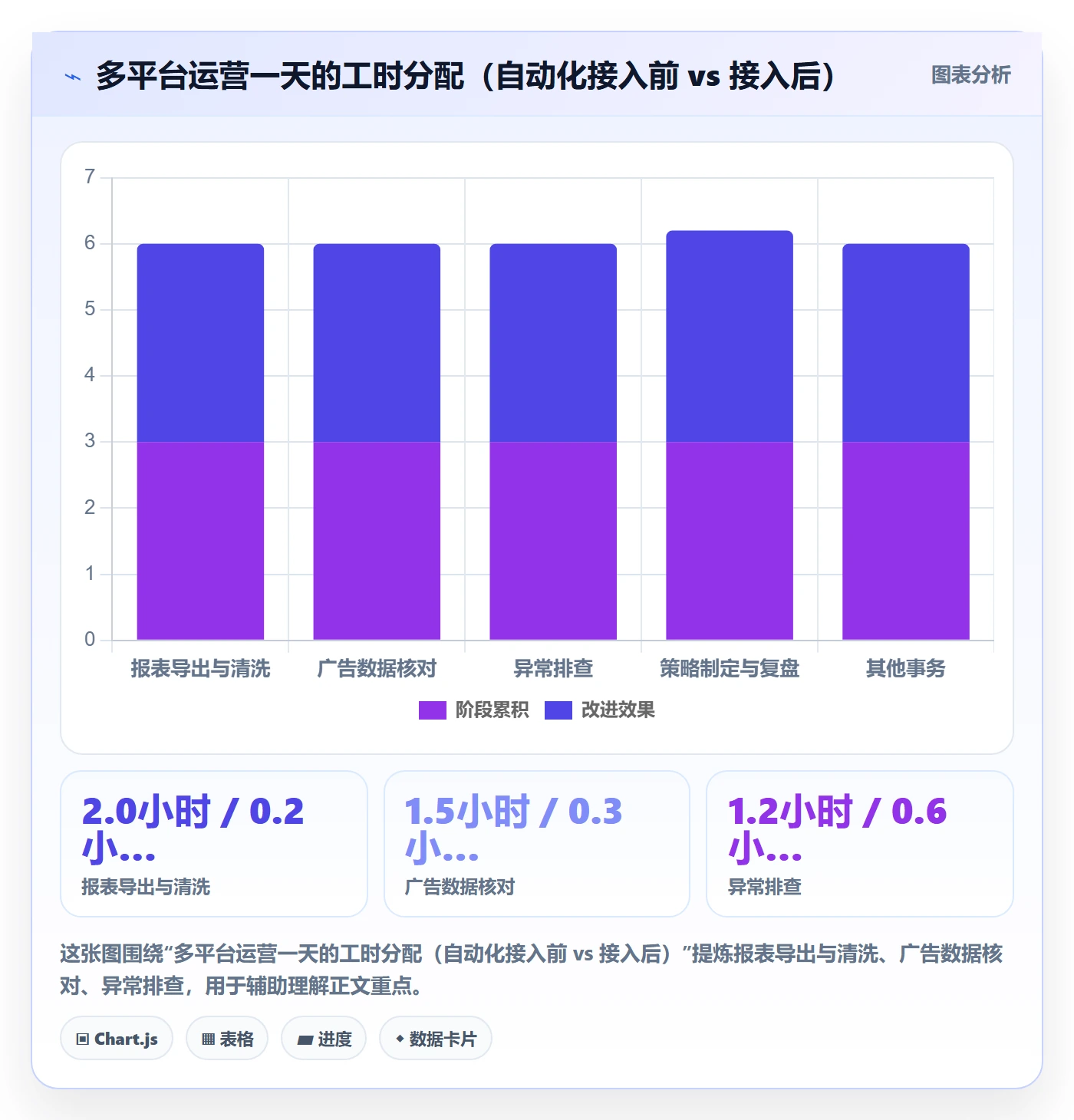Click the 广告数据核对 x-axis label

(377, 669)
